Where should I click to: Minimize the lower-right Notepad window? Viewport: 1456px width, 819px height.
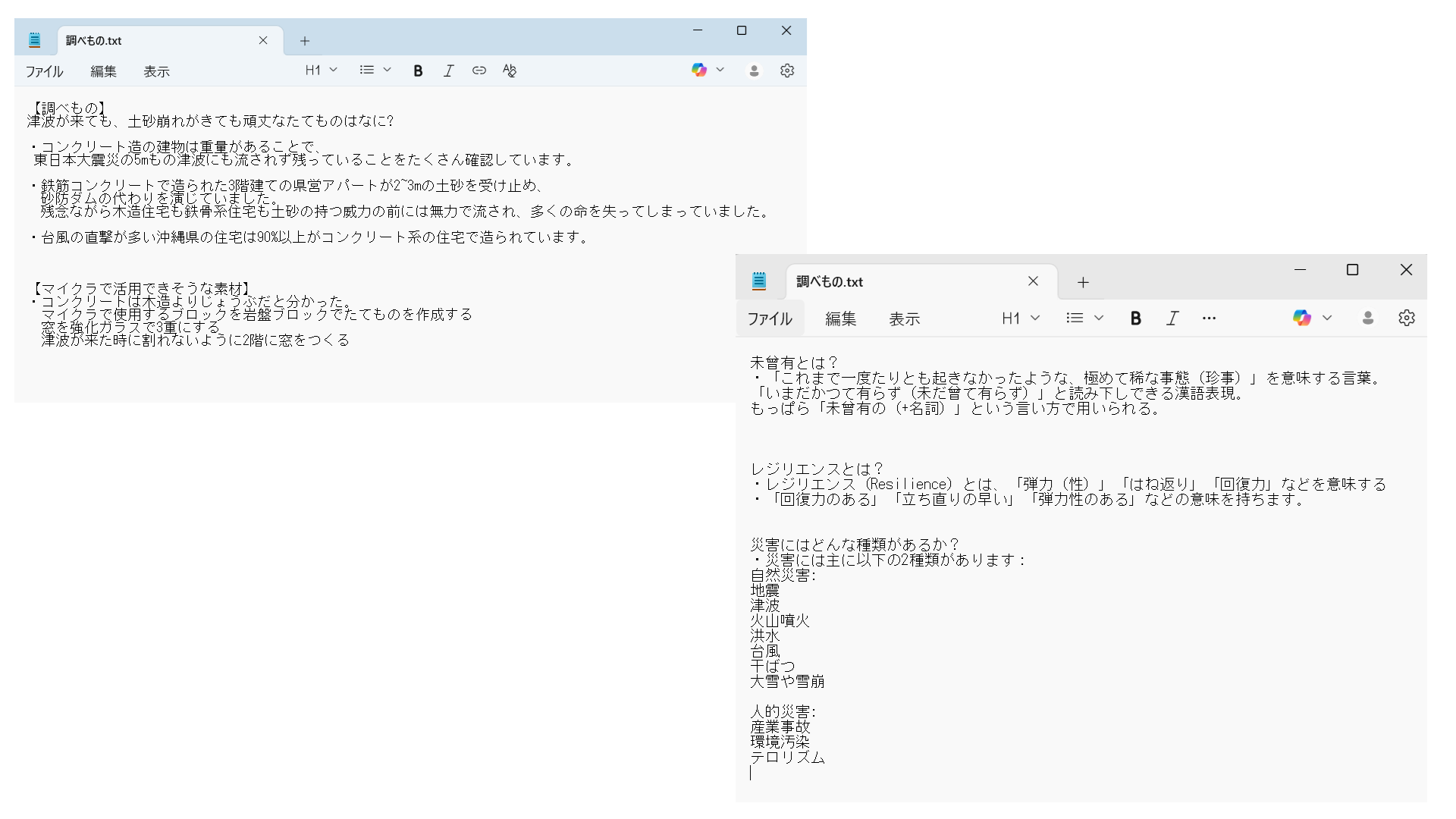[1300, 270]
